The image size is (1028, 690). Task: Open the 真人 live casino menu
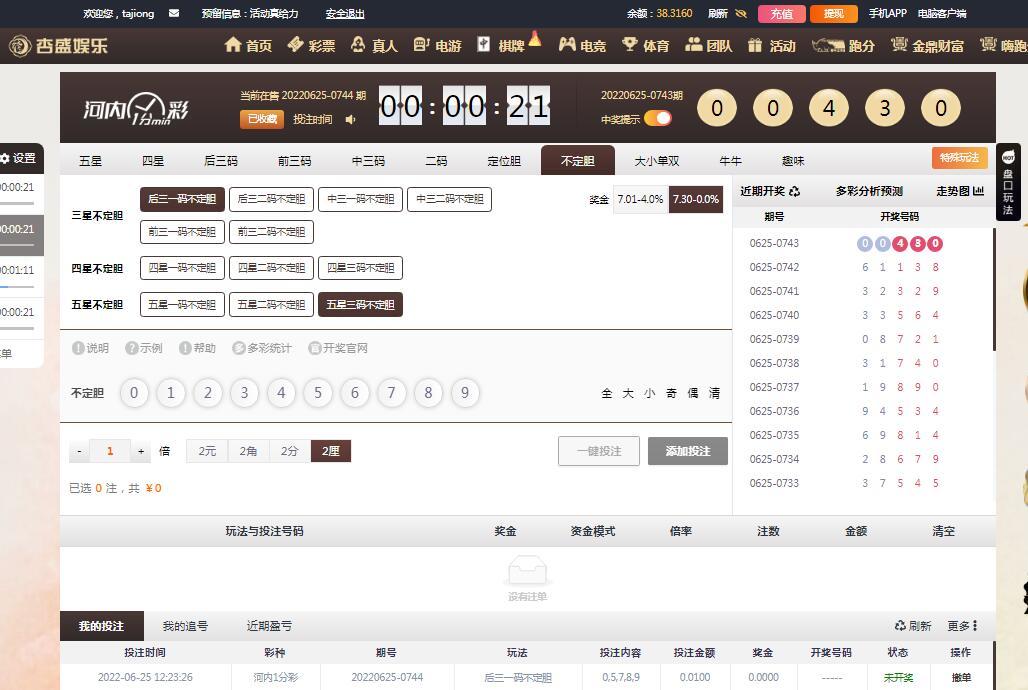click(374, 45)
